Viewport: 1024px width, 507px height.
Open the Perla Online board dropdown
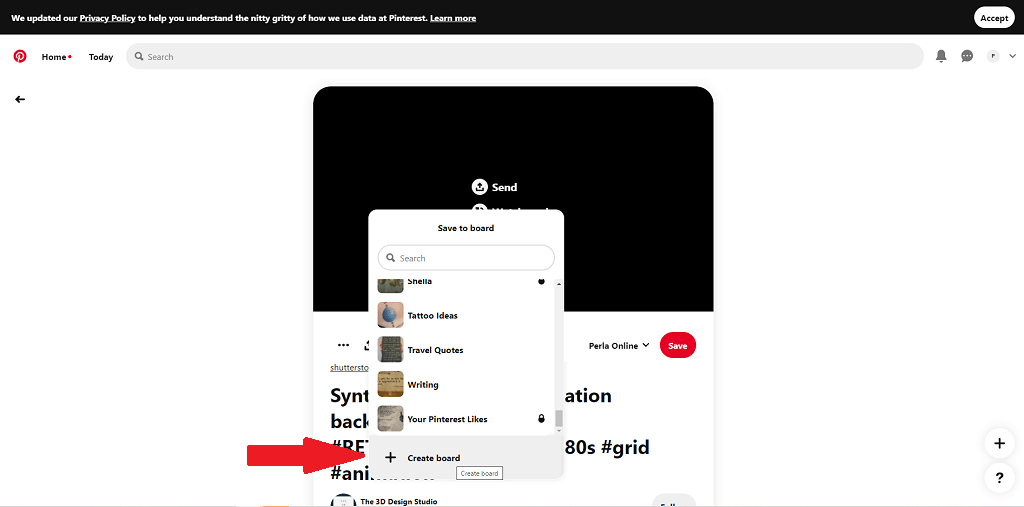point(618,346)
